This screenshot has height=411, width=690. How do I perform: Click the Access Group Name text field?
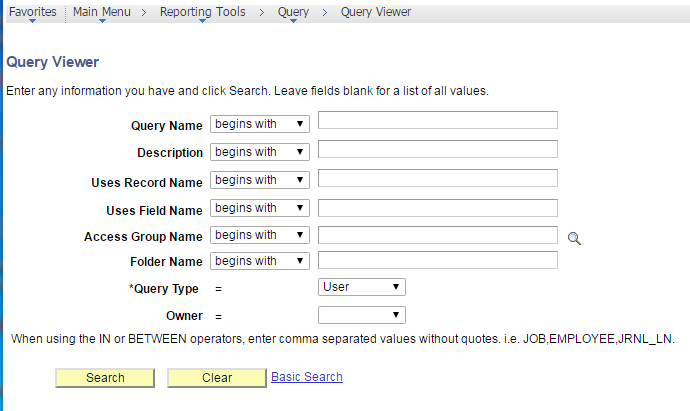438,235
